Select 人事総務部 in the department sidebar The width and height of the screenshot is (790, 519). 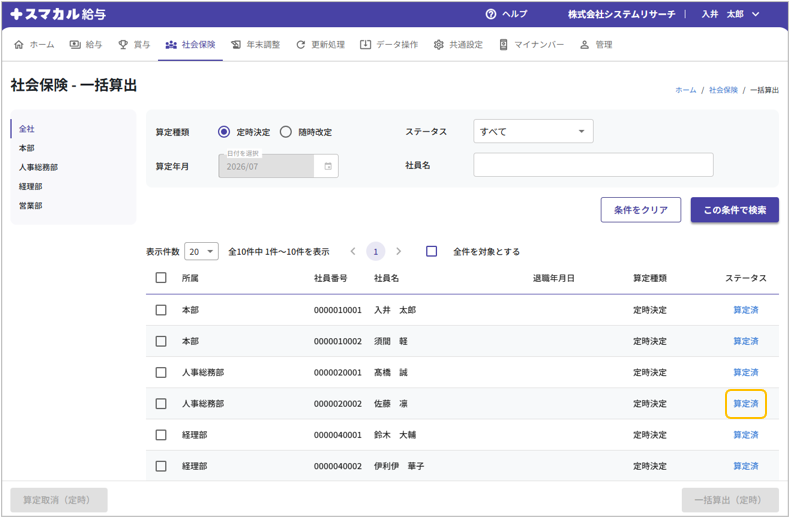click(38, 168)
